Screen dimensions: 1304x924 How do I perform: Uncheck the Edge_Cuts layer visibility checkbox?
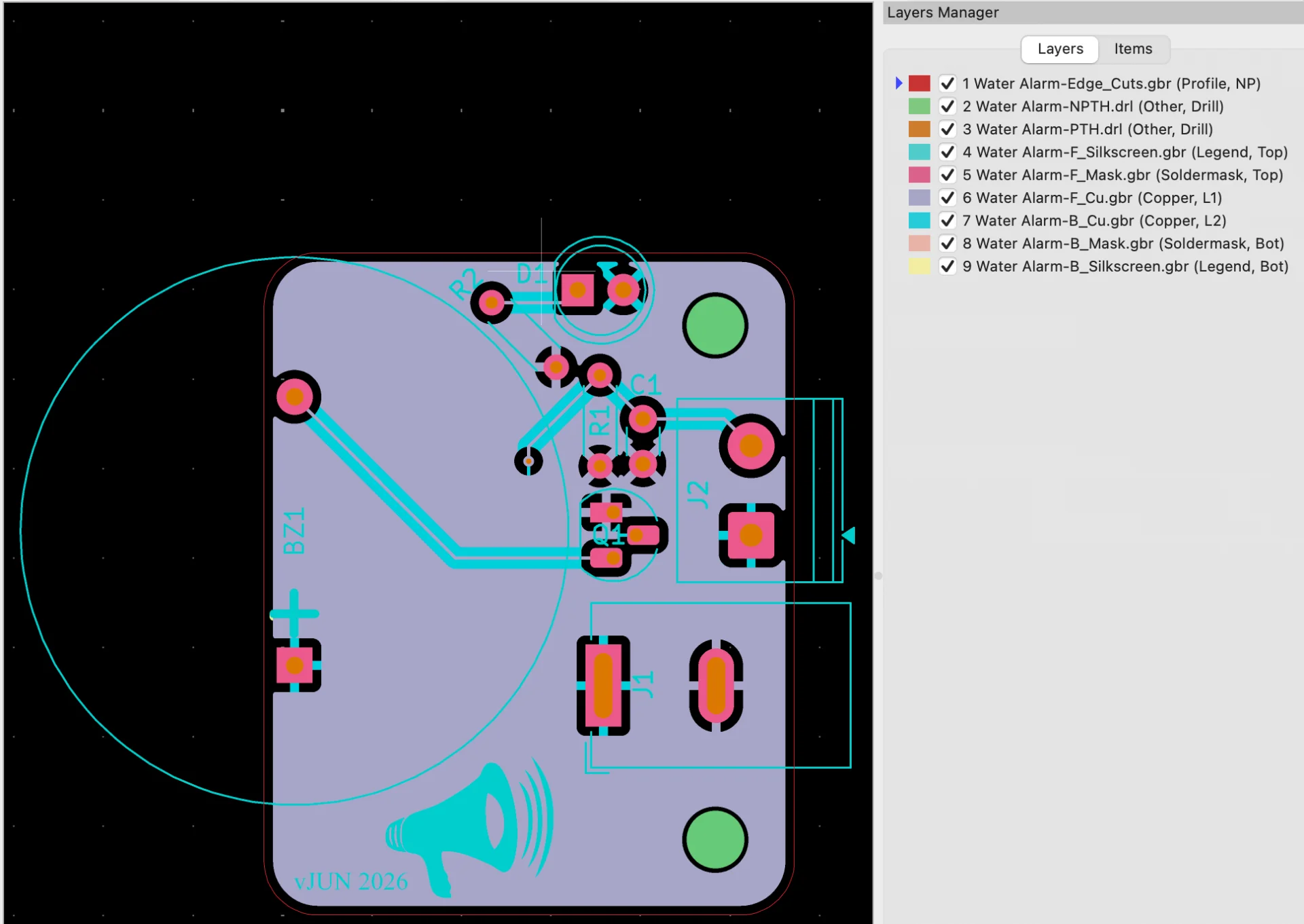(947, 84)
